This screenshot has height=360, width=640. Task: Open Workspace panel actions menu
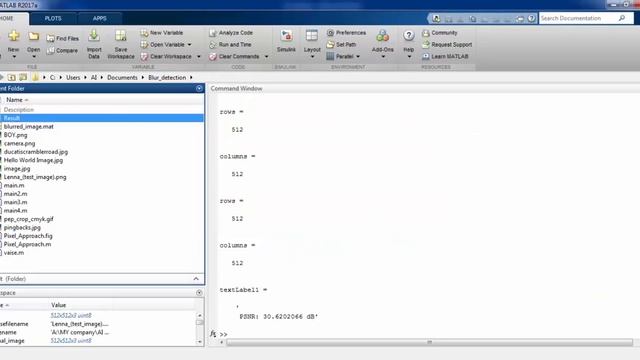[x=199, y=293]
